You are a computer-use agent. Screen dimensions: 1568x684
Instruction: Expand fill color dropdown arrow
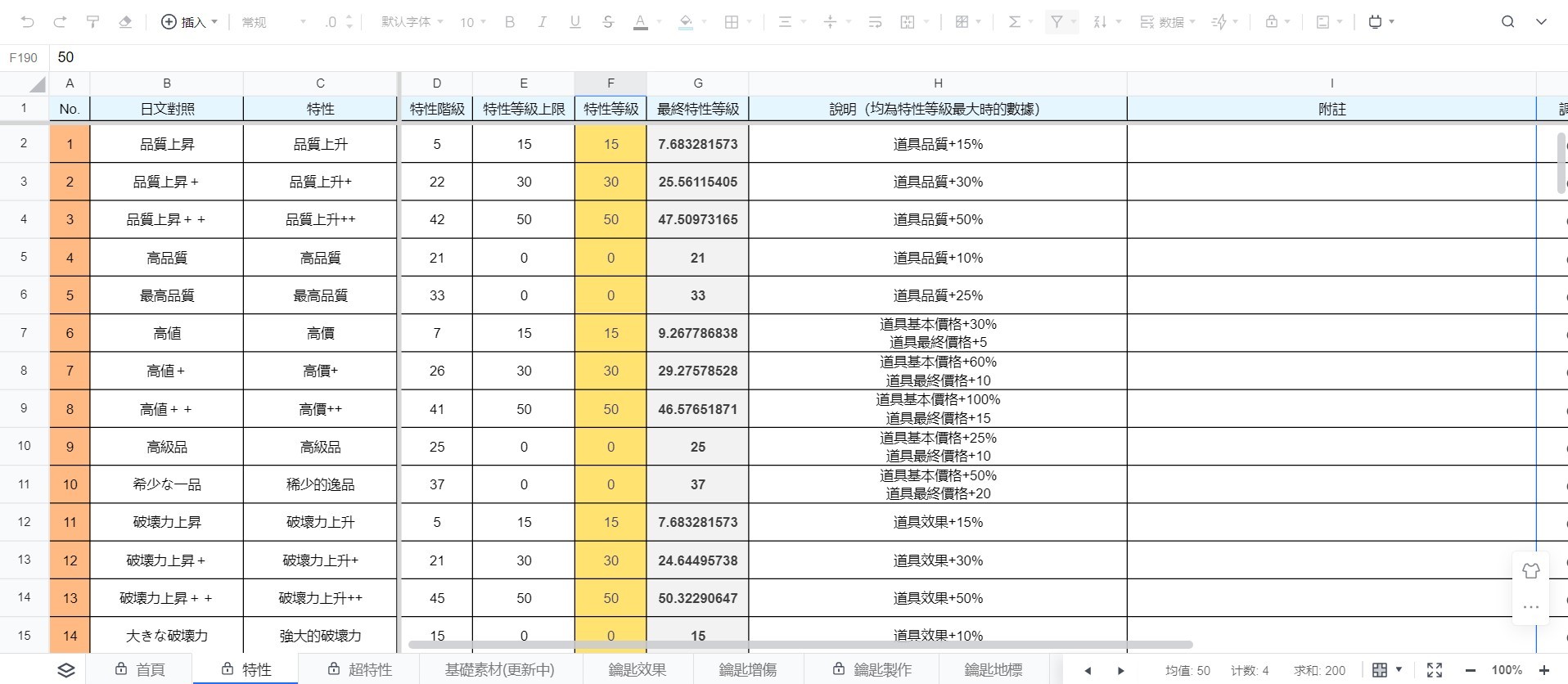point(704,22)
